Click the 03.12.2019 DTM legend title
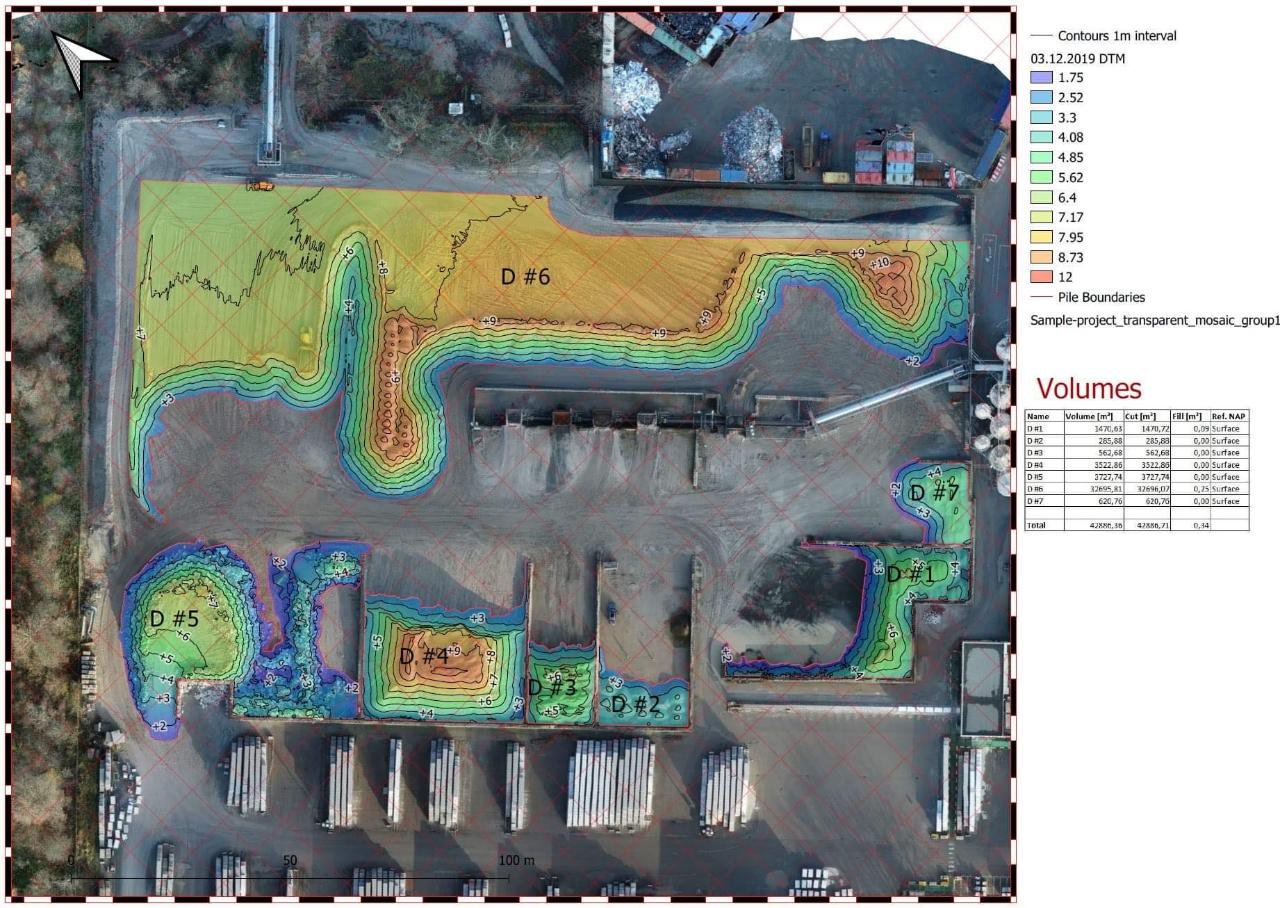The image size is (1280, 908). pyautogui.click(x=1078, y=58)
